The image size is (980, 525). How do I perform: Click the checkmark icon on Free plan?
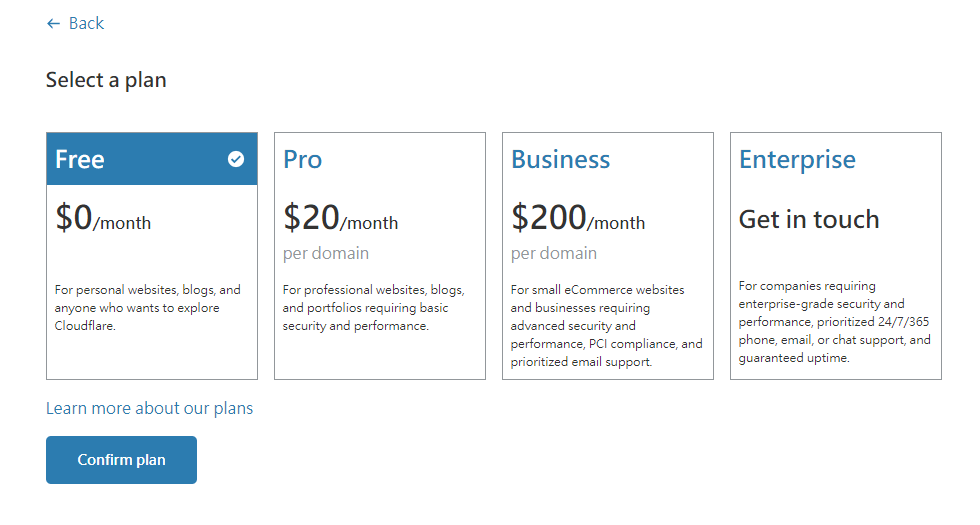coord(236,159)
